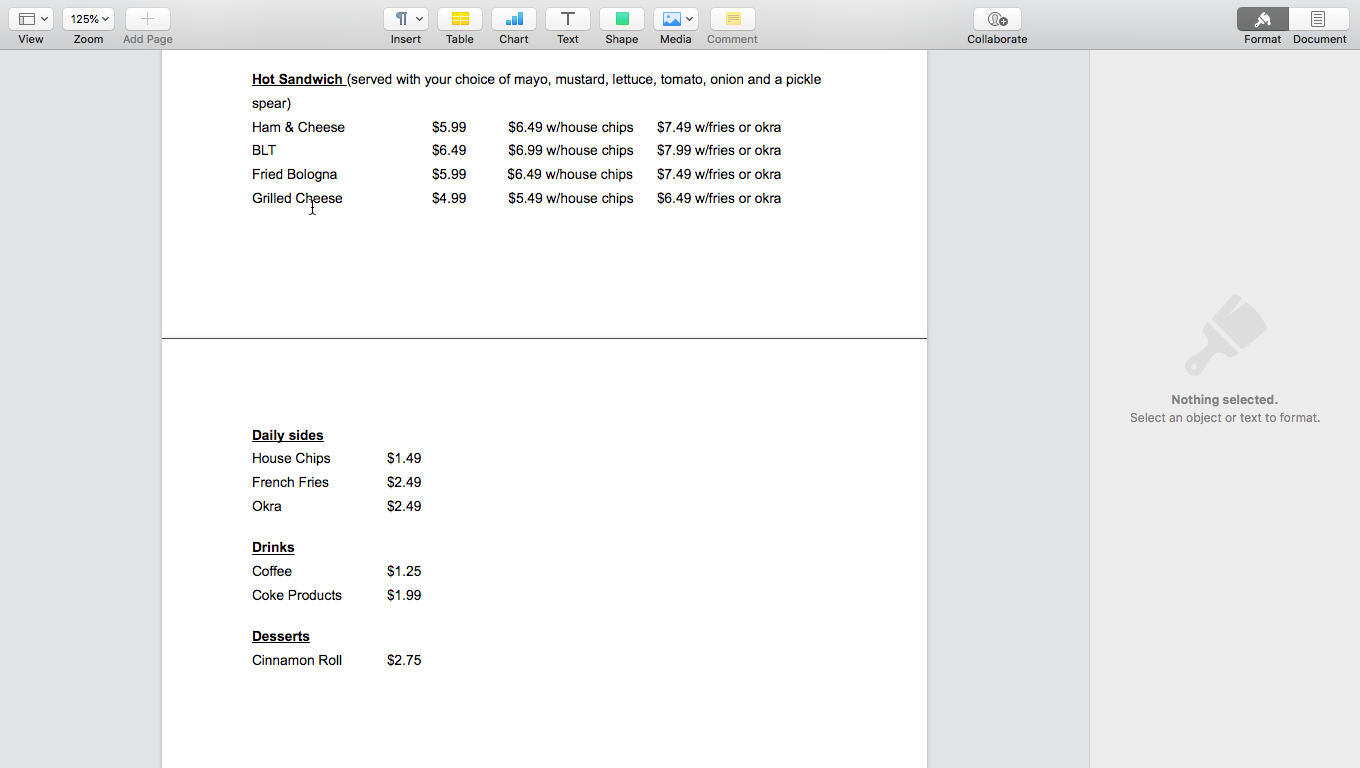1360x768 pixels.
Task: Add a Shape with the green square icon
Action: coord(622,19)
